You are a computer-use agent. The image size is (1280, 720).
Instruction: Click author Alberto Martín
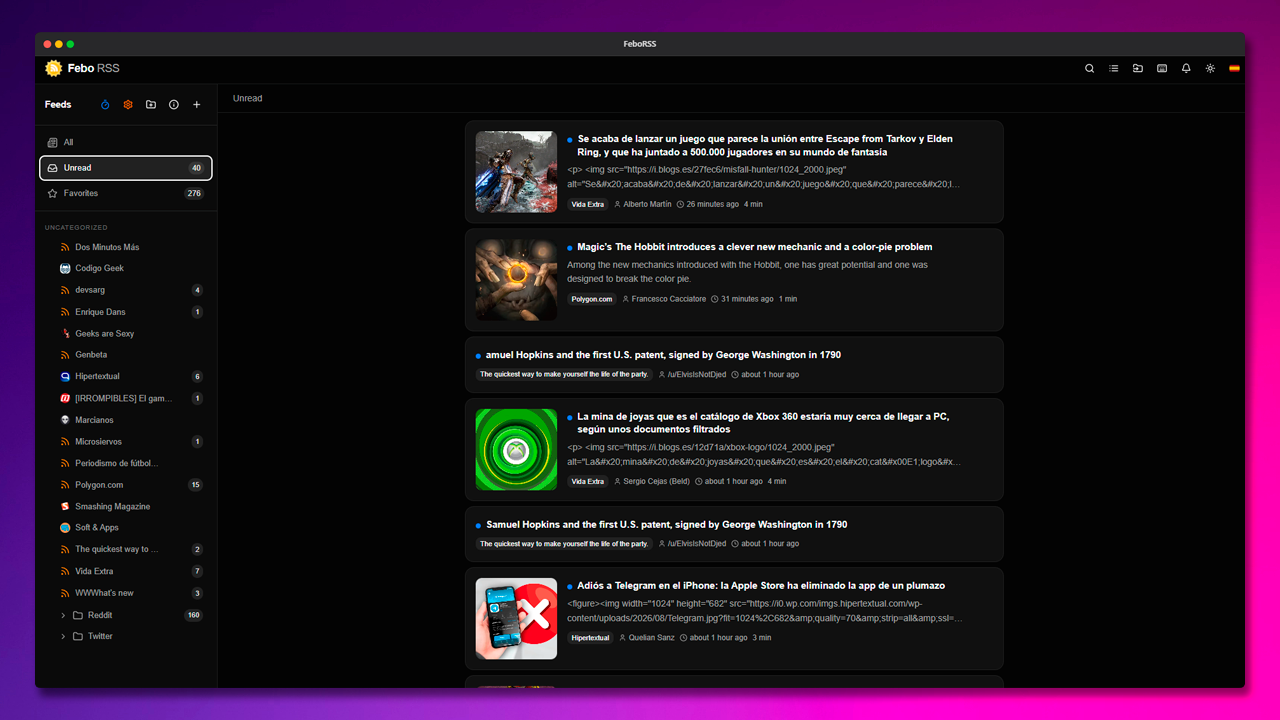648,204
